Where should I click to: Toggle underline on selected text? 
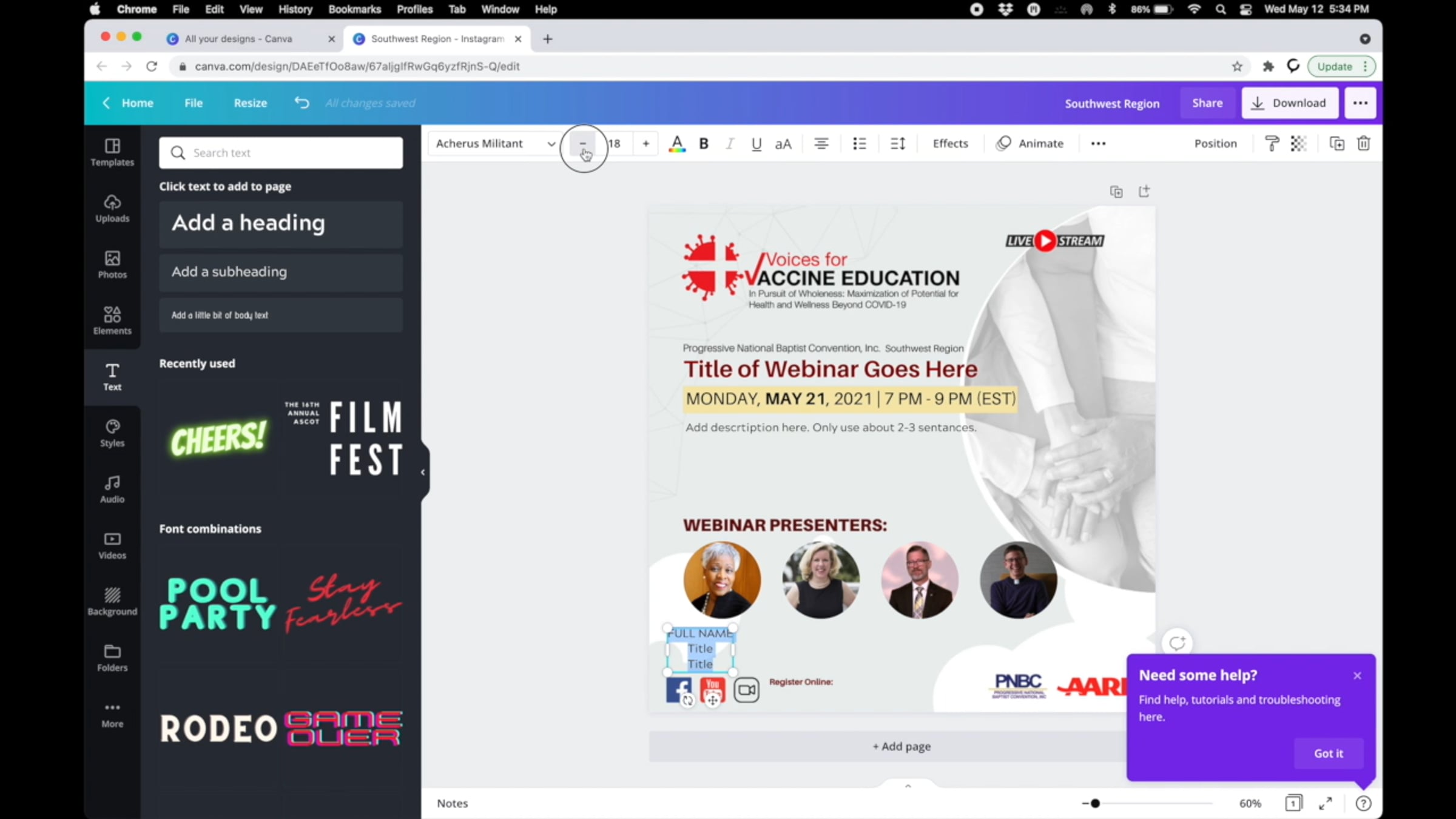(x=756, y=144)
